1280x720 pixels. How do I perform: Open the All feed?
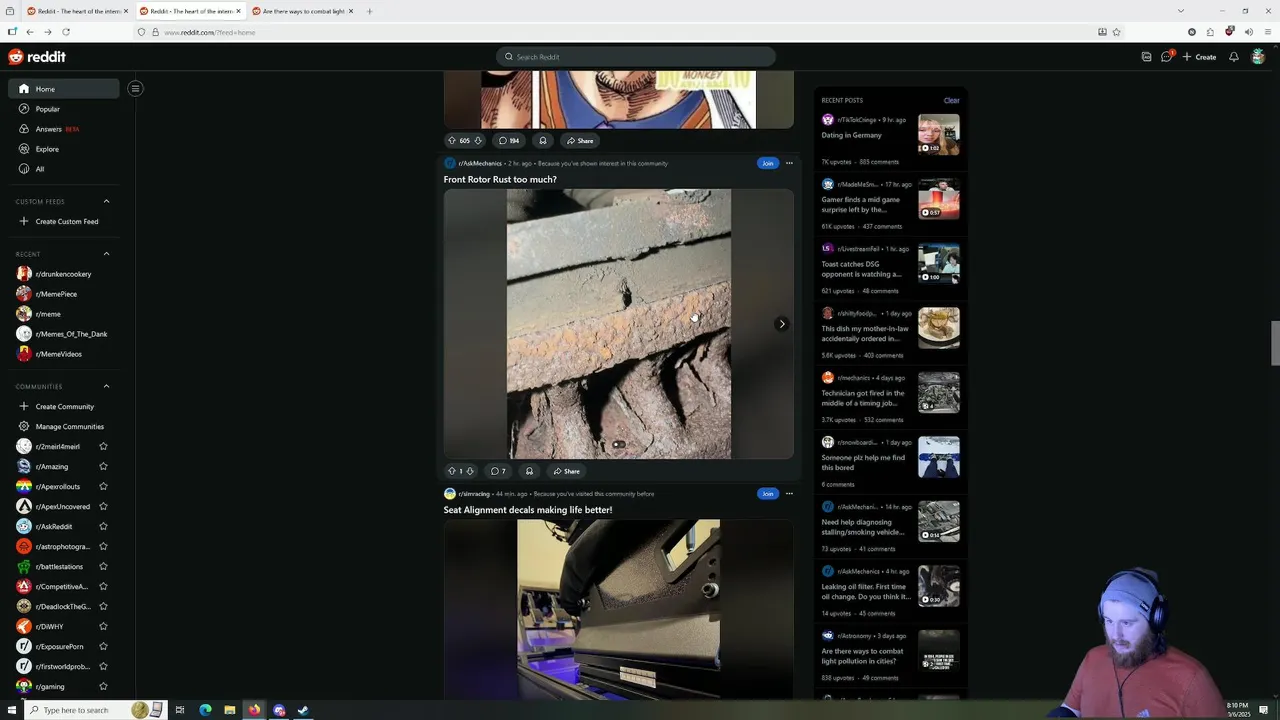pyautogui.click(x=63, y=169)
